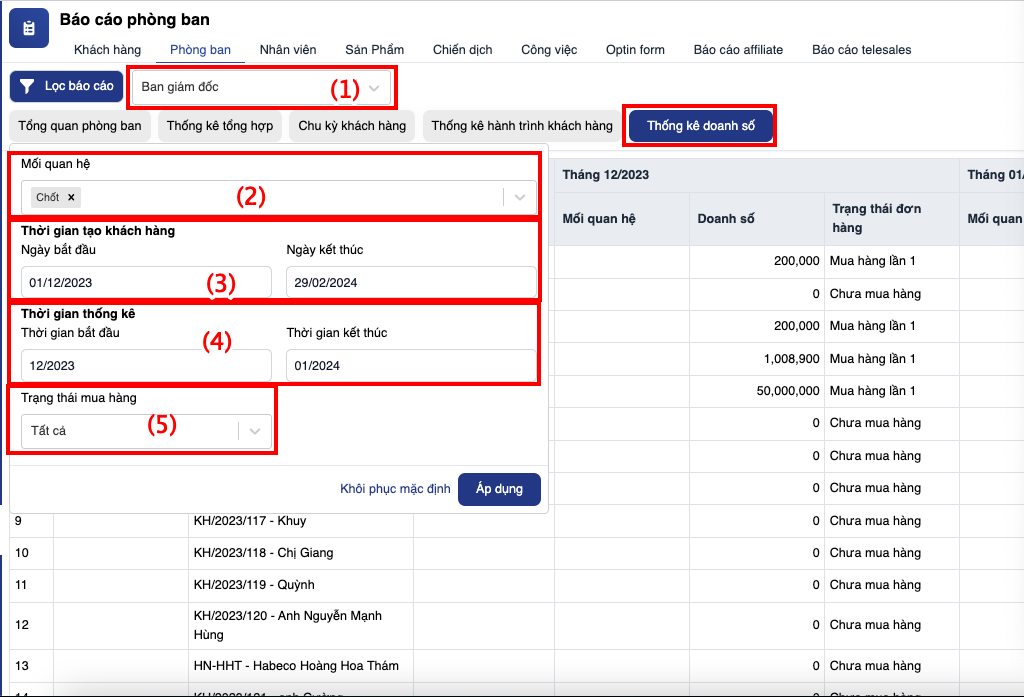Go to the Sản Phẩm tab

click(374, 50)
